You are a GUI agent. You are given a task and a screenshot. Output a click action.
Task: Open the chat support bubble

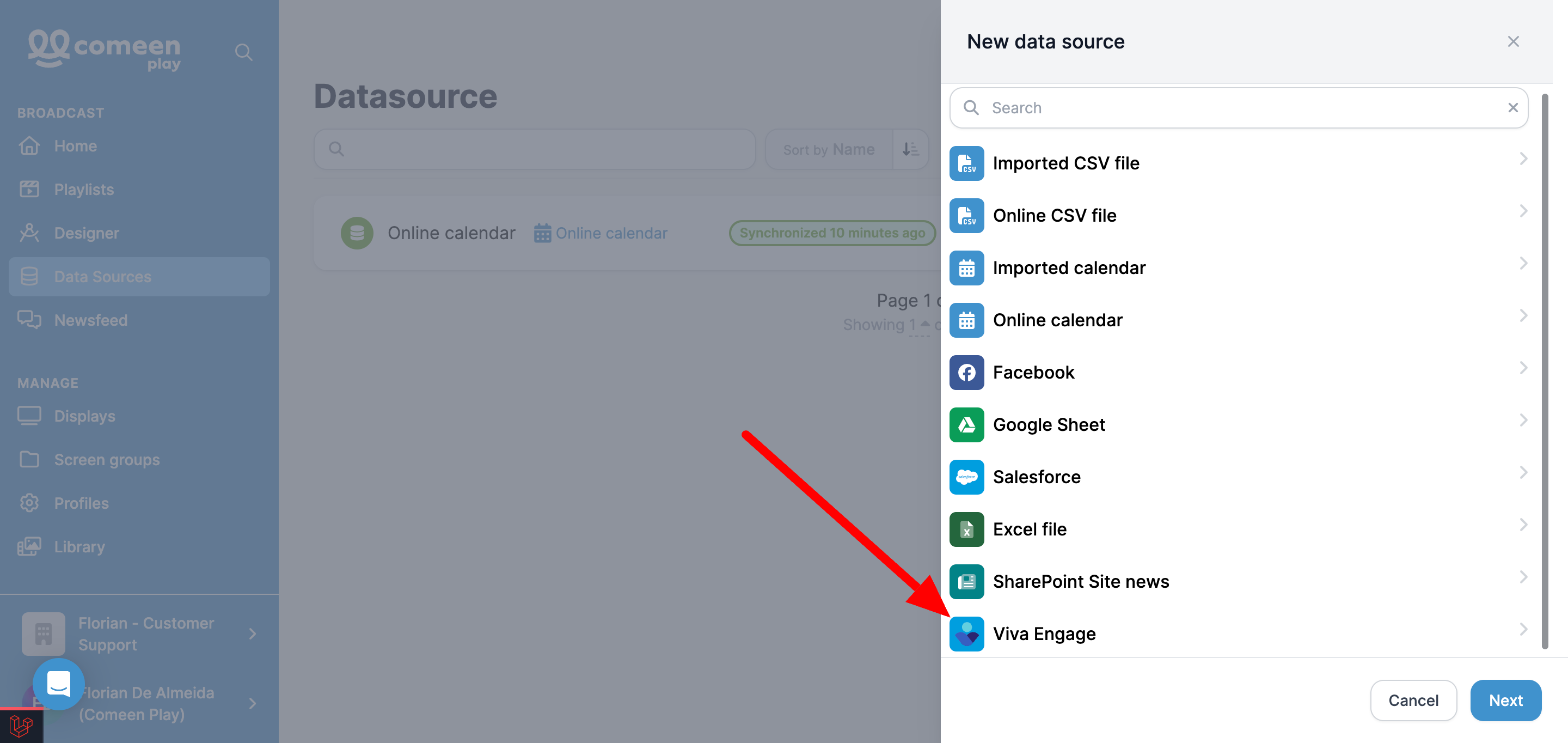[x=58, y=684]
